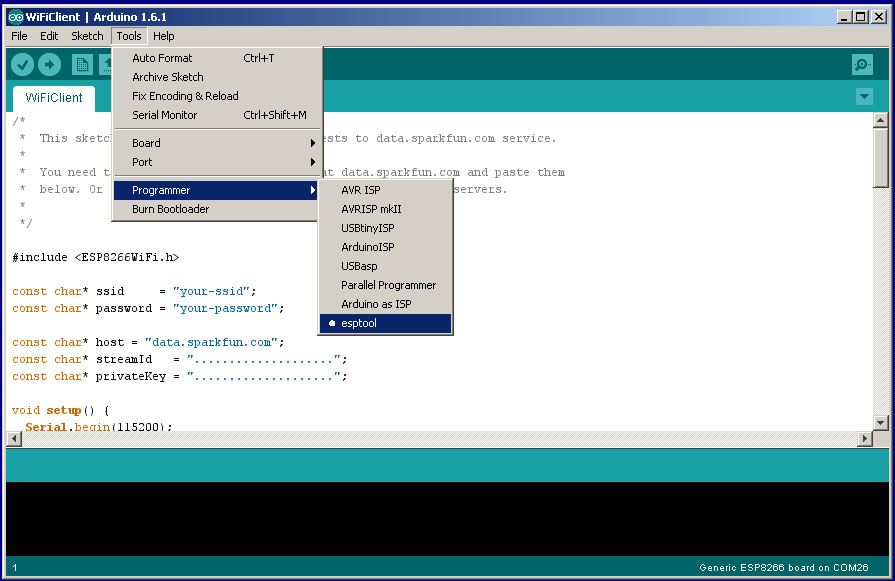The width and height of the screenshot is (895, 581).
Task: Minimize the Arduino window
Action: [844, 17]
